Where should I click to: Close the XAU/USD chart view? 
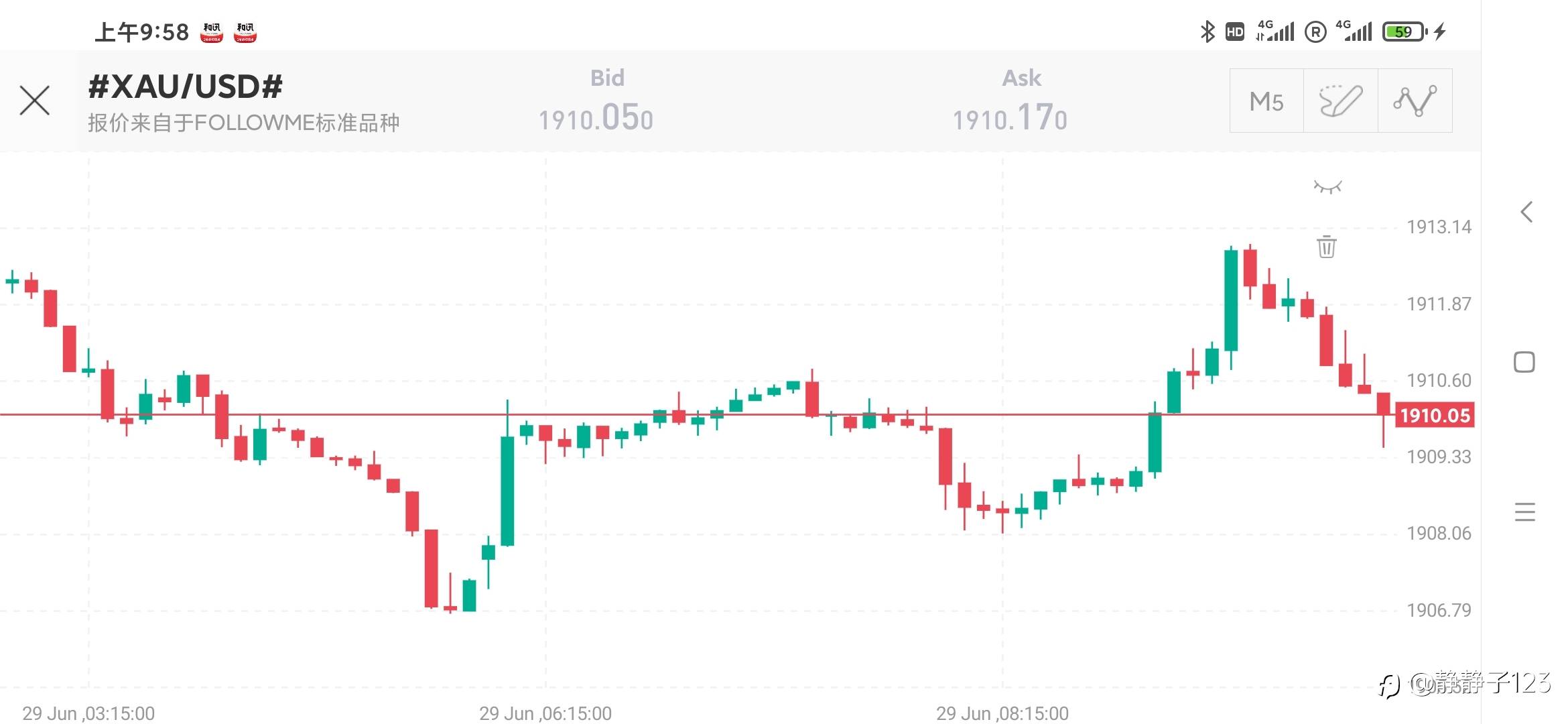pos(35,101)
